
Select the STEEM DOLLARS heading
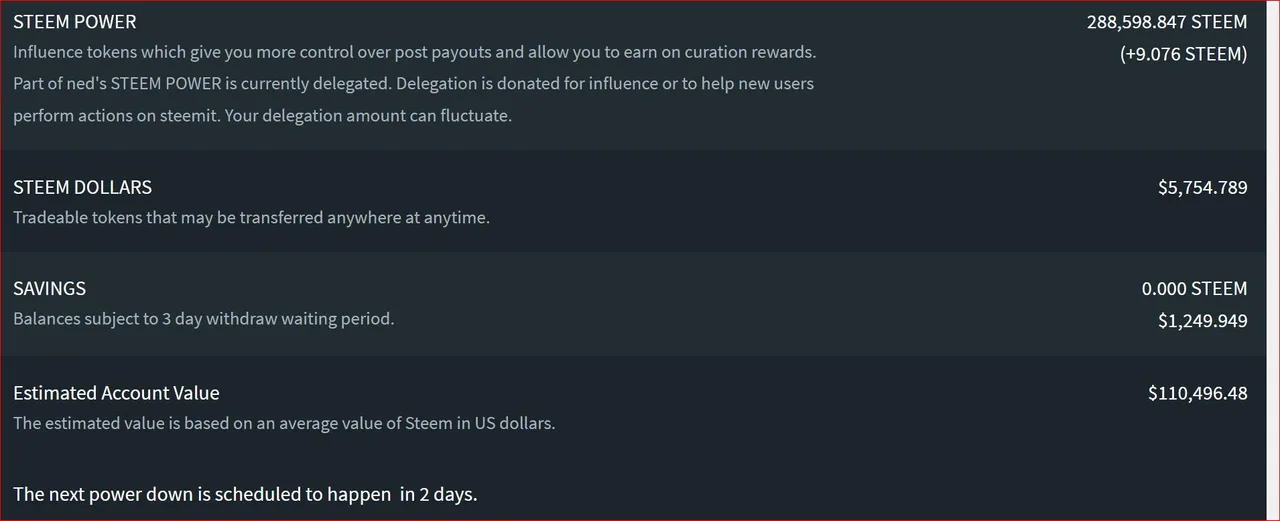[x=83, y=187]
